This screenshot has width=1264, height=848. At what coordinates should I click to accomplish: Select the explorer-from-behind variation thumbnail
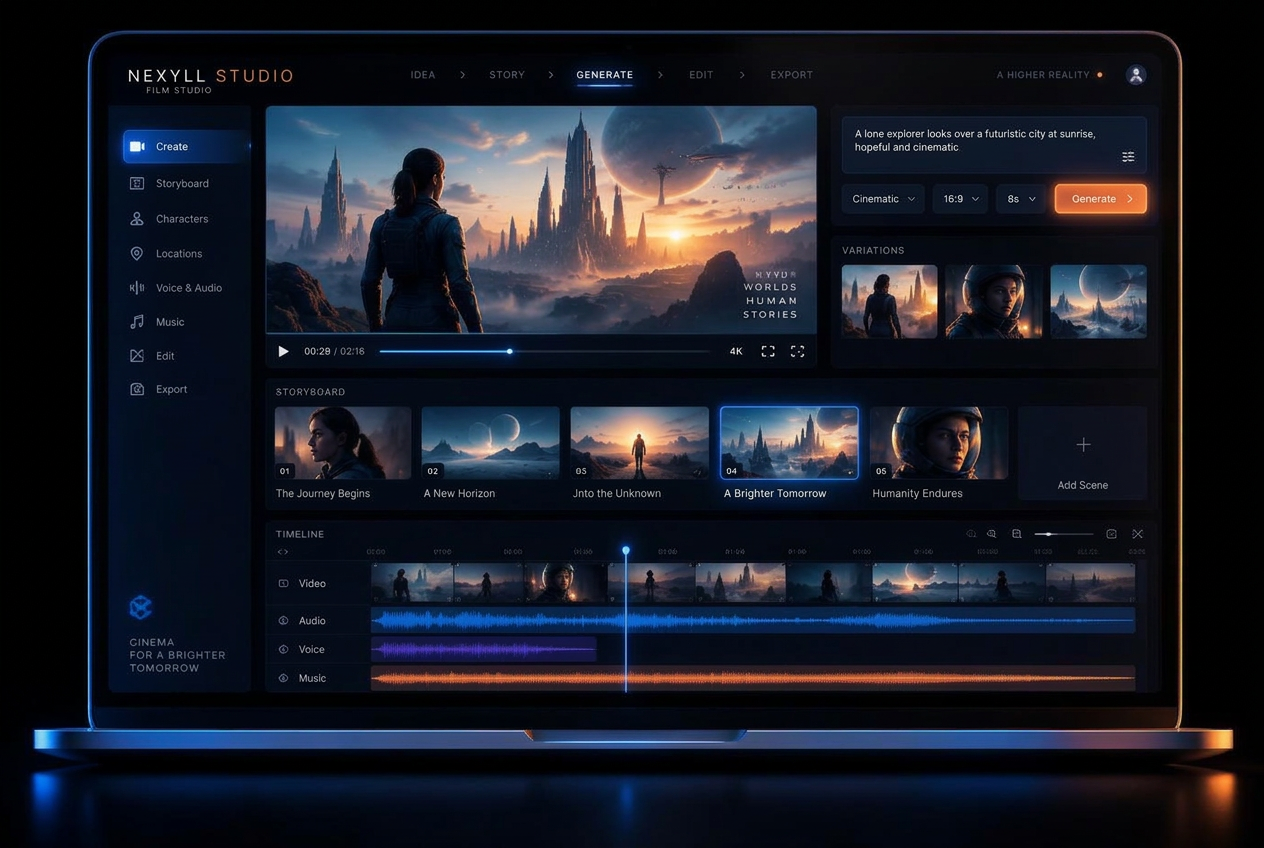click(x=889, y=301)
